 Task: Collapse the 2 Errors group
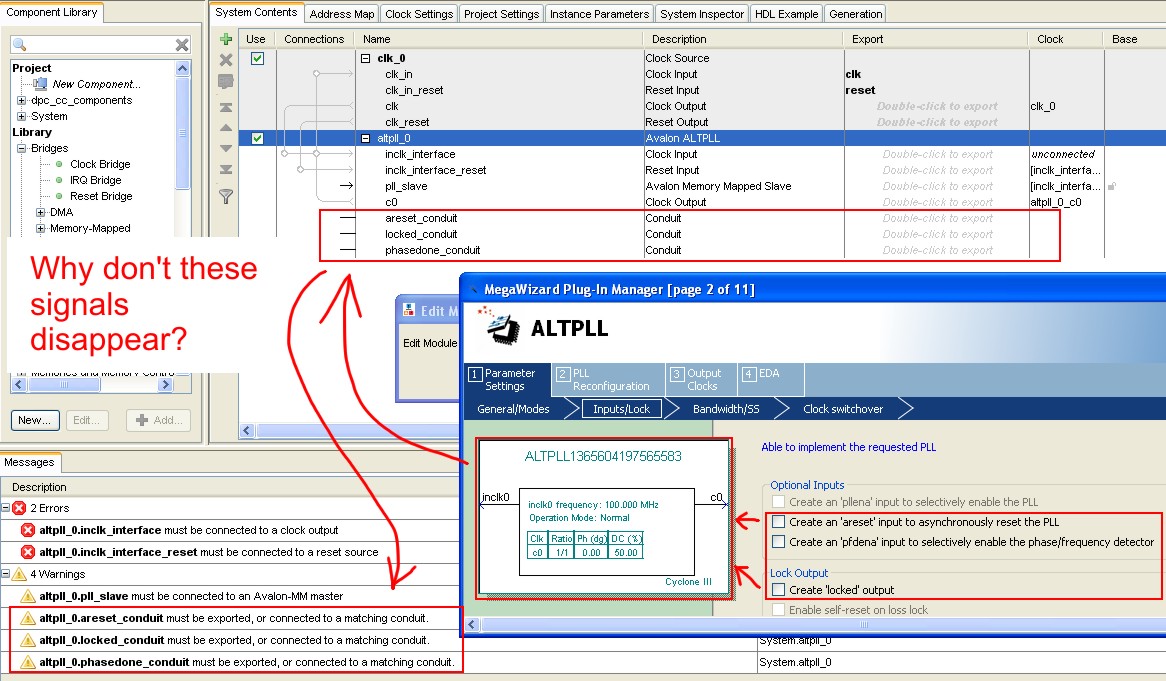tap(5, 508)
